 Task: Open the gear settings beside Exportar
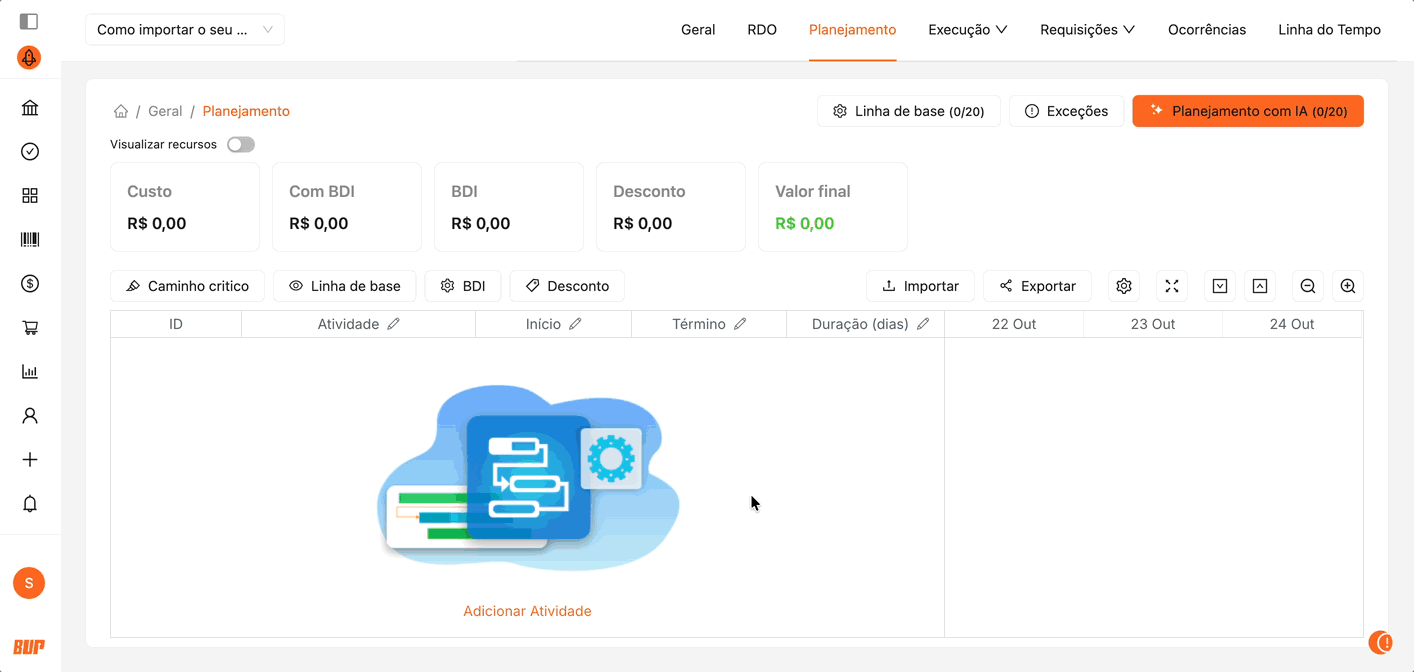(1124, 286)
